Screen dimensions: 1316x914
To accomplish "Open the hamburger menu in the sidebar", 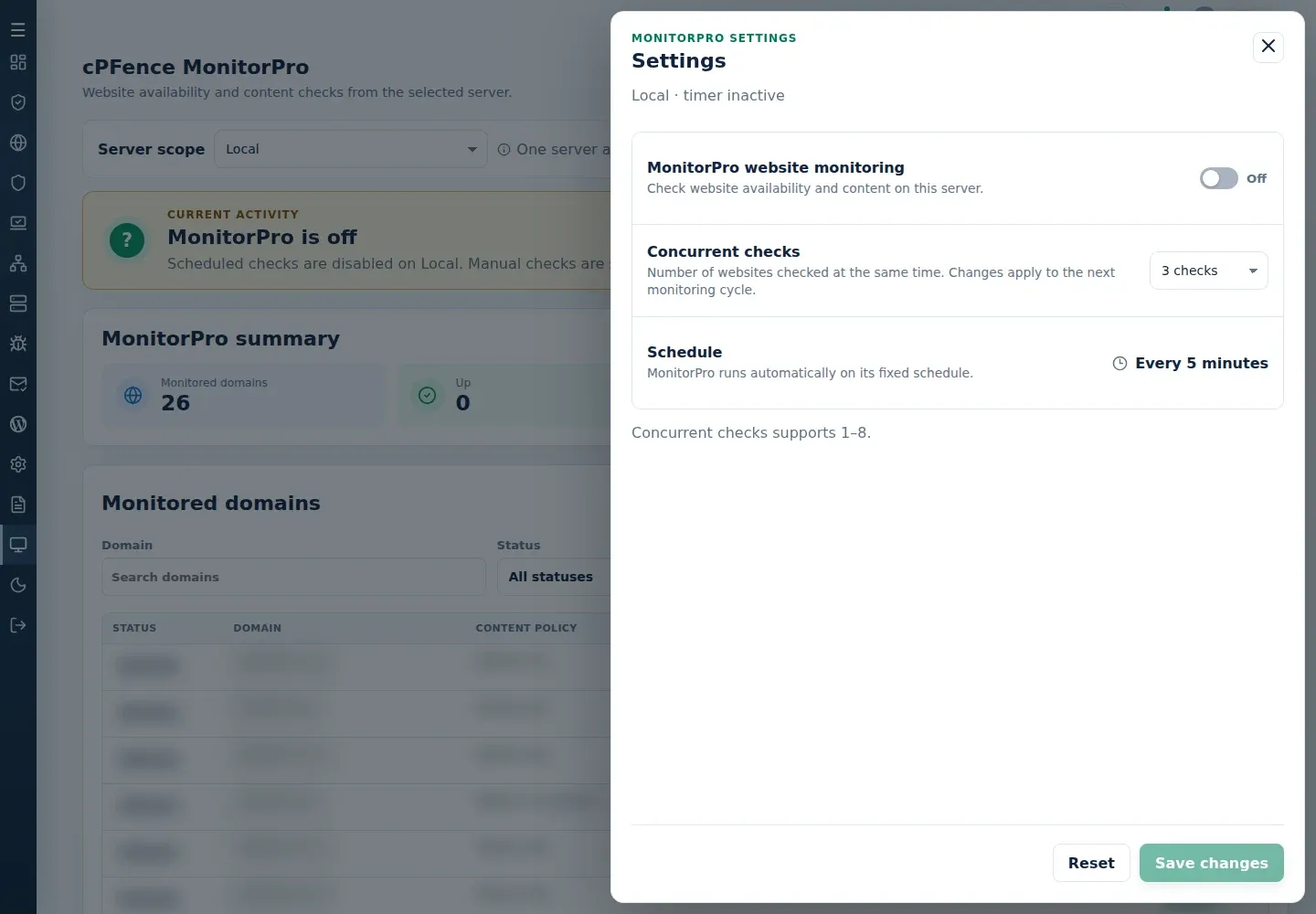I will click(x=18, y=30).
